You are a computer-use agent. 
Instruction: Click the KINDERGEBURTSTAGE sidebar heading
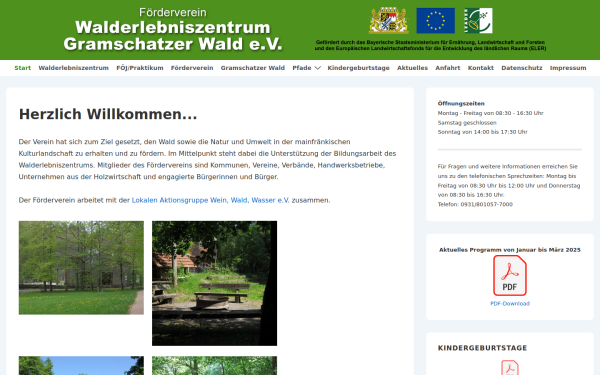point(482,348)
